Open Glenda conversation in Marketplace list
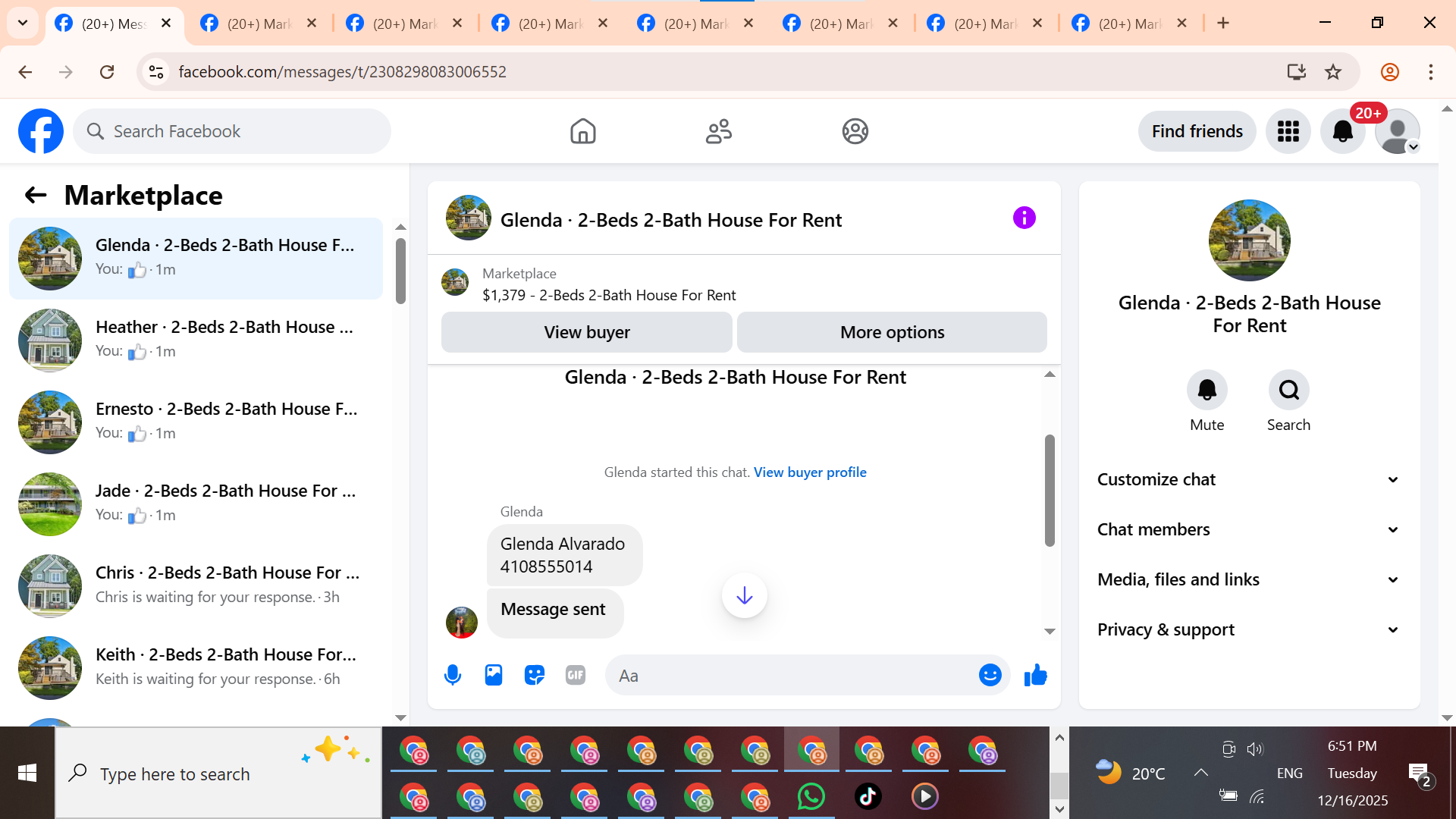 (196, 259)
